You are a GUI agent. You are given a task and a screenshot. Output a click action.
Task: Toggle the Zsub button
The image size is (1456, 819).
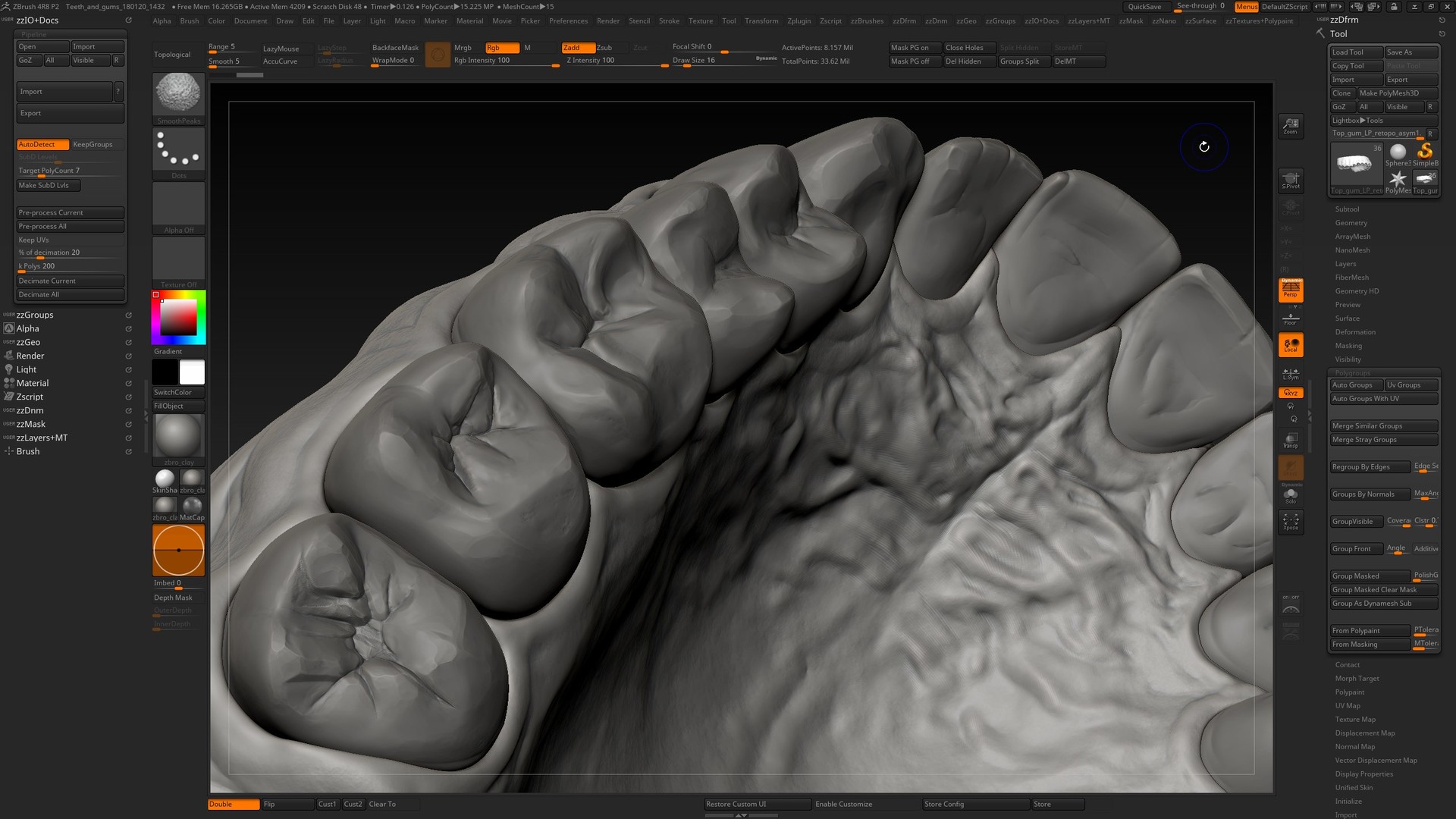[x=610, y=48]
